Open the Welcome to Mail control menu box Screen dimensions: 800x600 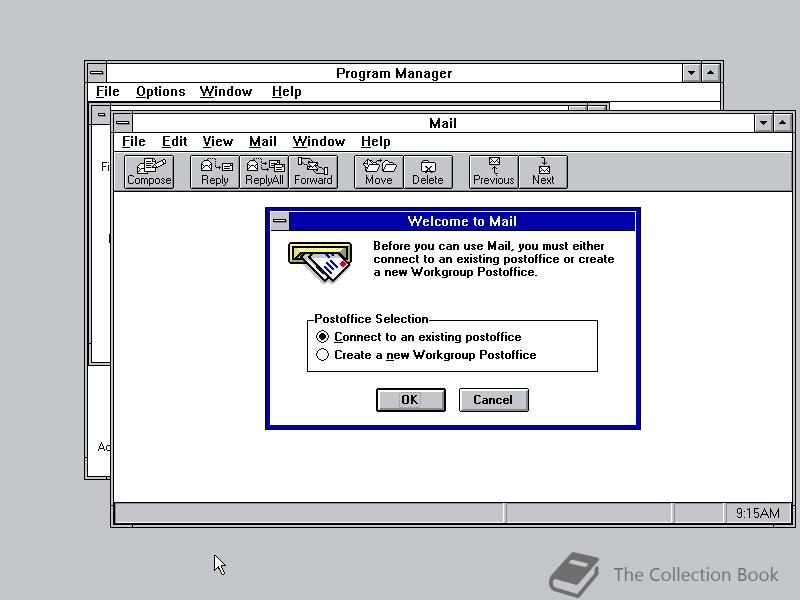pos(280,221)
